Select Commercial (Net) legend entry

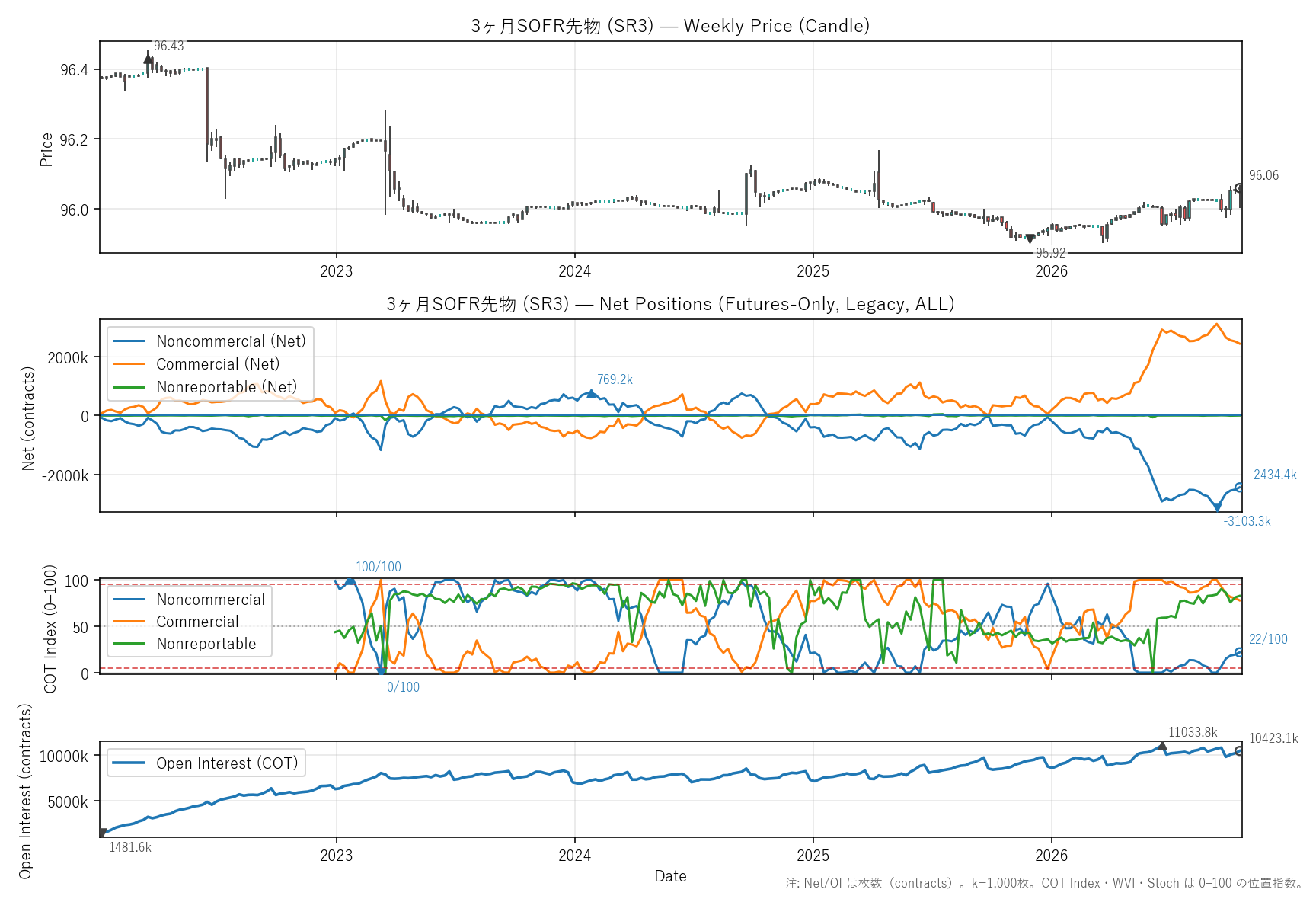click(196, 364)
